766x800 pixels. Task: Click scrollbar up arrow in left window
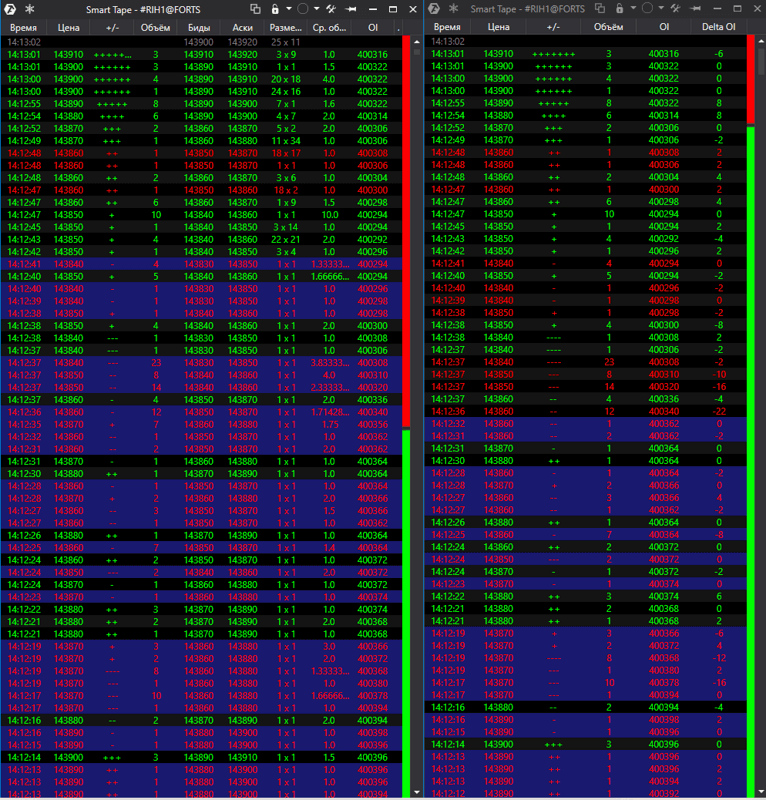click(x=416, y=42)
